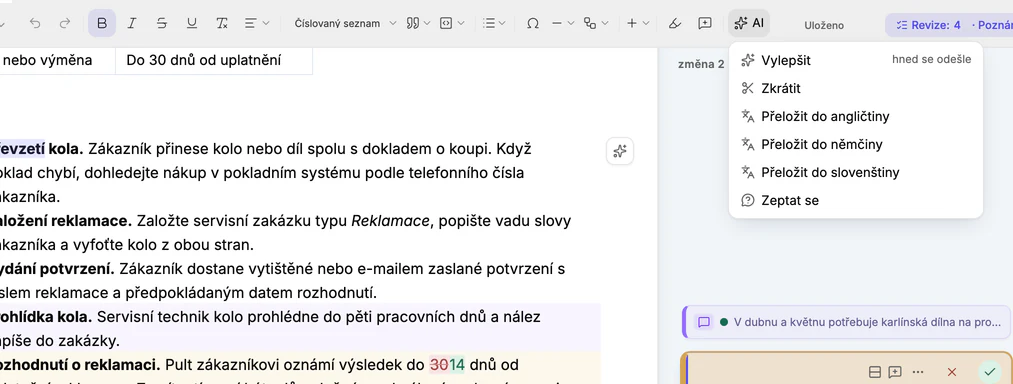Viewport: 1013px width, 384px height.
Task: Choose Zkrátit from the AI menu
Action: (x=855, y=89)
